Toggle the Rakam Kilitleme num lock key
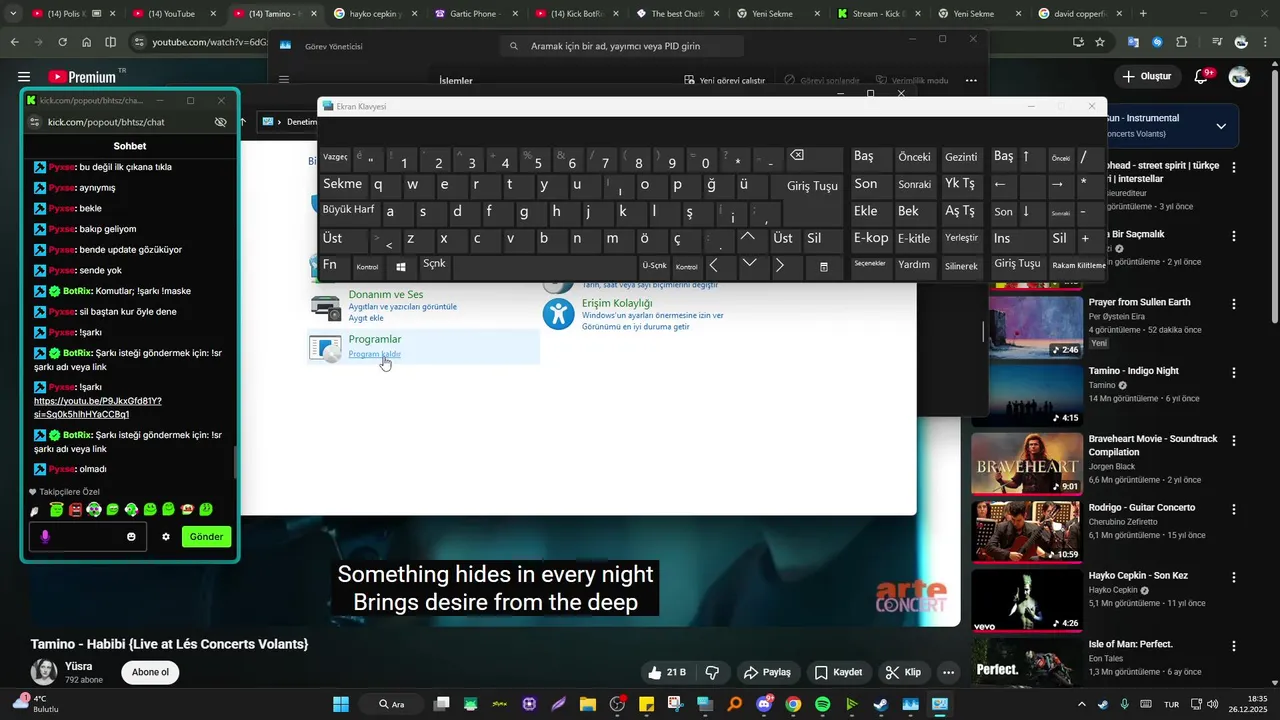 coord(1078,265)
